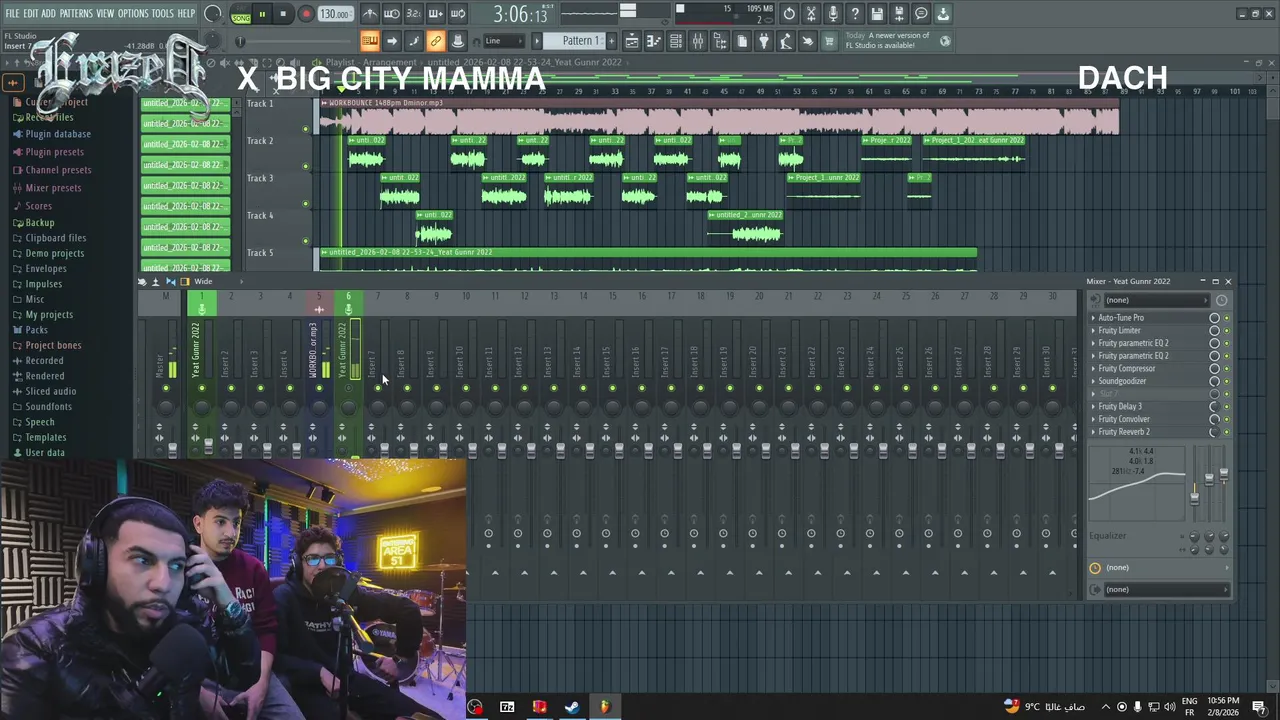
Task: Click the stamp tool icon in toolbar
Action: click(457, 41)
